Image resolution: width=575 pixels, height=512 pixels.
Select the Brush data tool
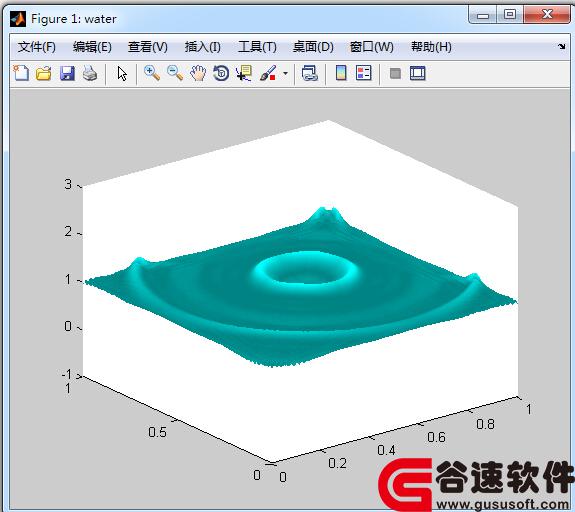click(268, 73)
